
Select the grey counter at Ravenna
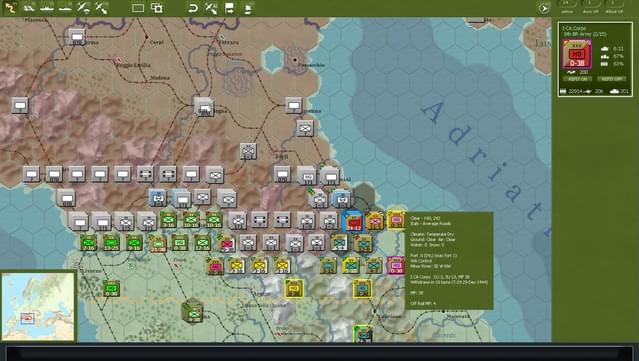point(293,106)
